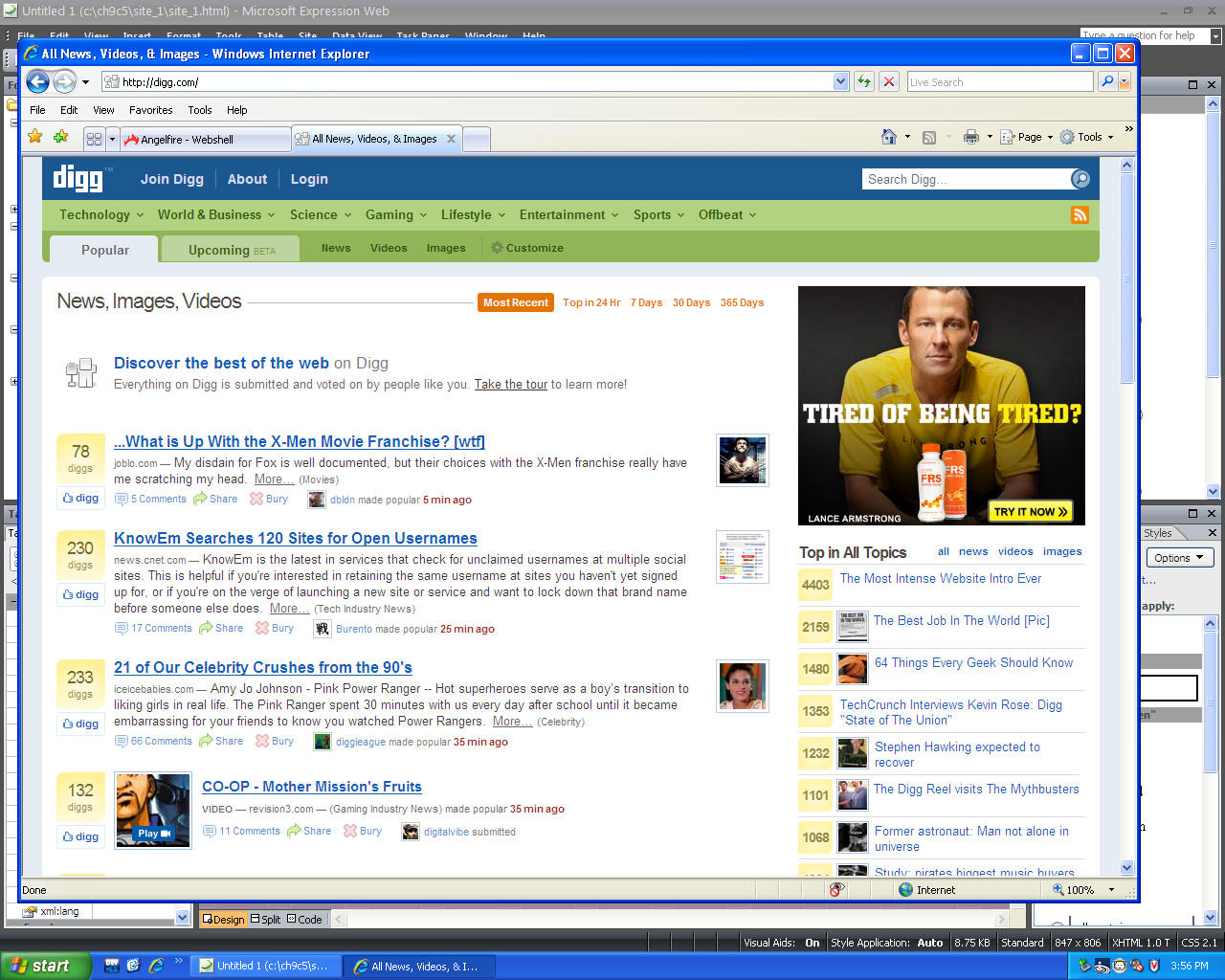
Task: Click the Refresh page icon
Action: (x=864, y=81)
